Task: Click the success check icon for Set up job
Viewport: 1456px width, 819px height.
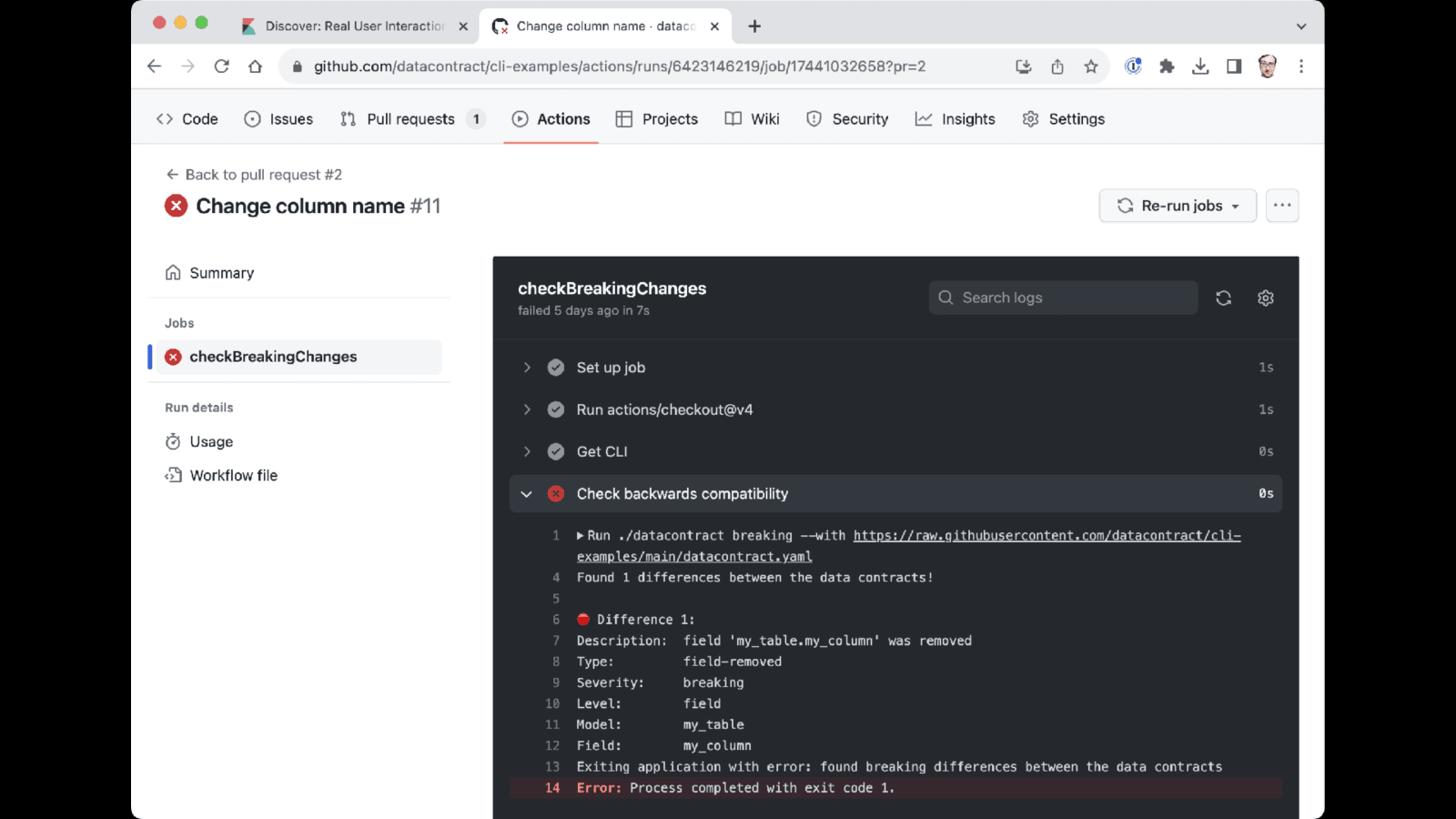Action: [556, 368]
